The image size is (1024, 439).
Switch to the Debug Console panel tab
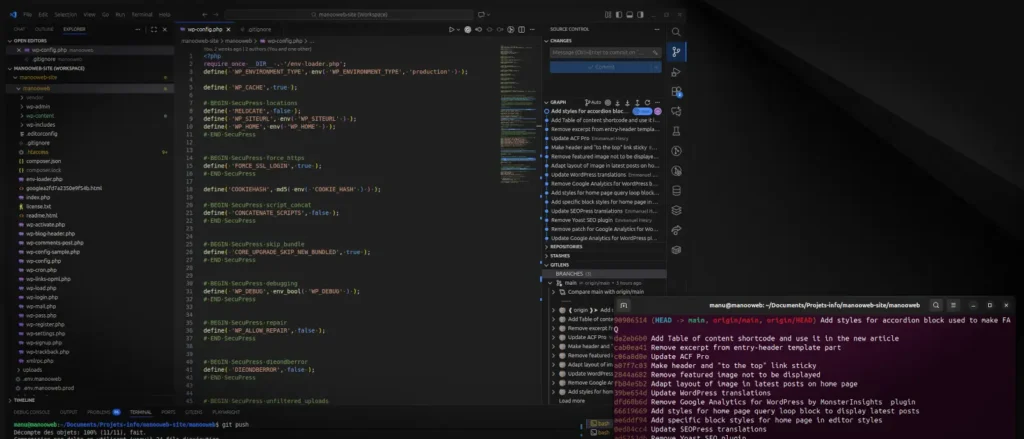[31, 412]
